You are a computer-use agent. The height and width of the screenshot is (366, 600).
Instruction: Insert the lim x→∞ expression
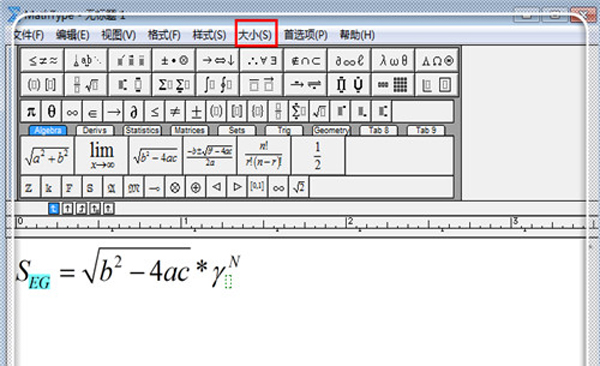pos(101,156)
